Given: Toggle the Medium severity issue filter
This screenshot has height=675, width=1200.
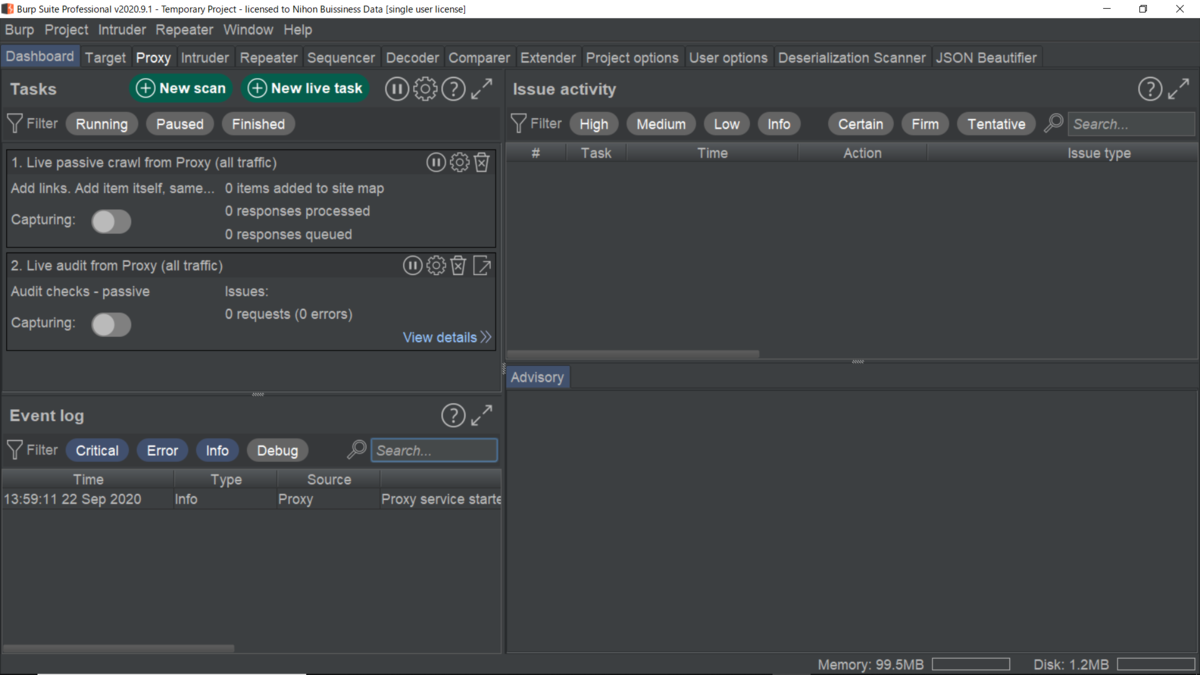Looking at the screenshot, I should (661, 124).
